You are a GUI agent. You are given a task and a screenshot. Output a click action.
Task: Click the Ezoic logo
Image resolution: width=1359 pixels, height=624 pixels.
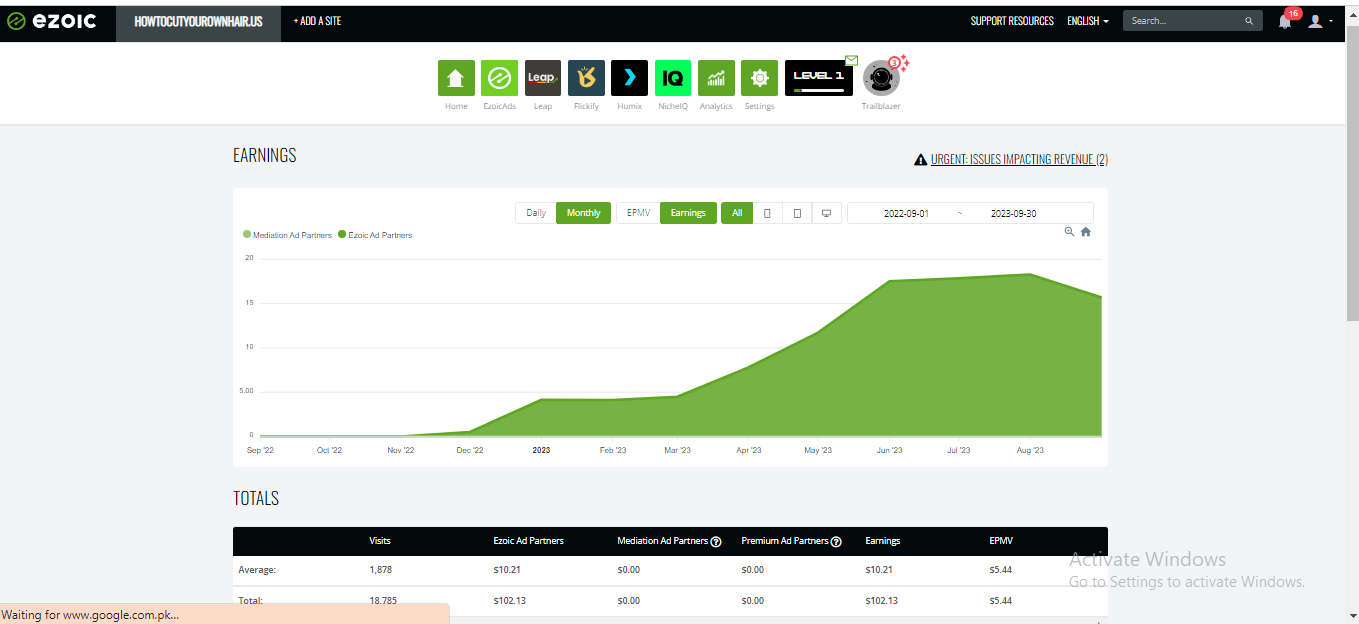pyautogui.click(x=52, y=21)
